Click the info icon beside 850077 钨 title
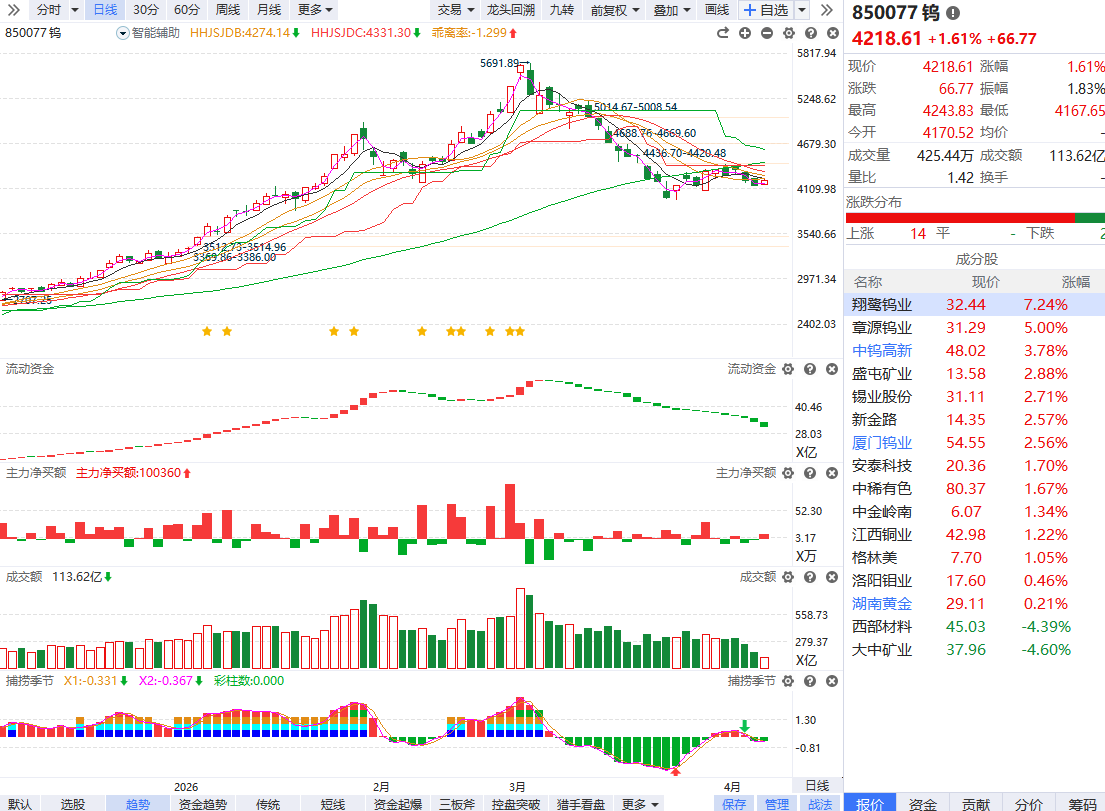Image resolution: width=1105 pixels, height=811 pixels. 953,13
